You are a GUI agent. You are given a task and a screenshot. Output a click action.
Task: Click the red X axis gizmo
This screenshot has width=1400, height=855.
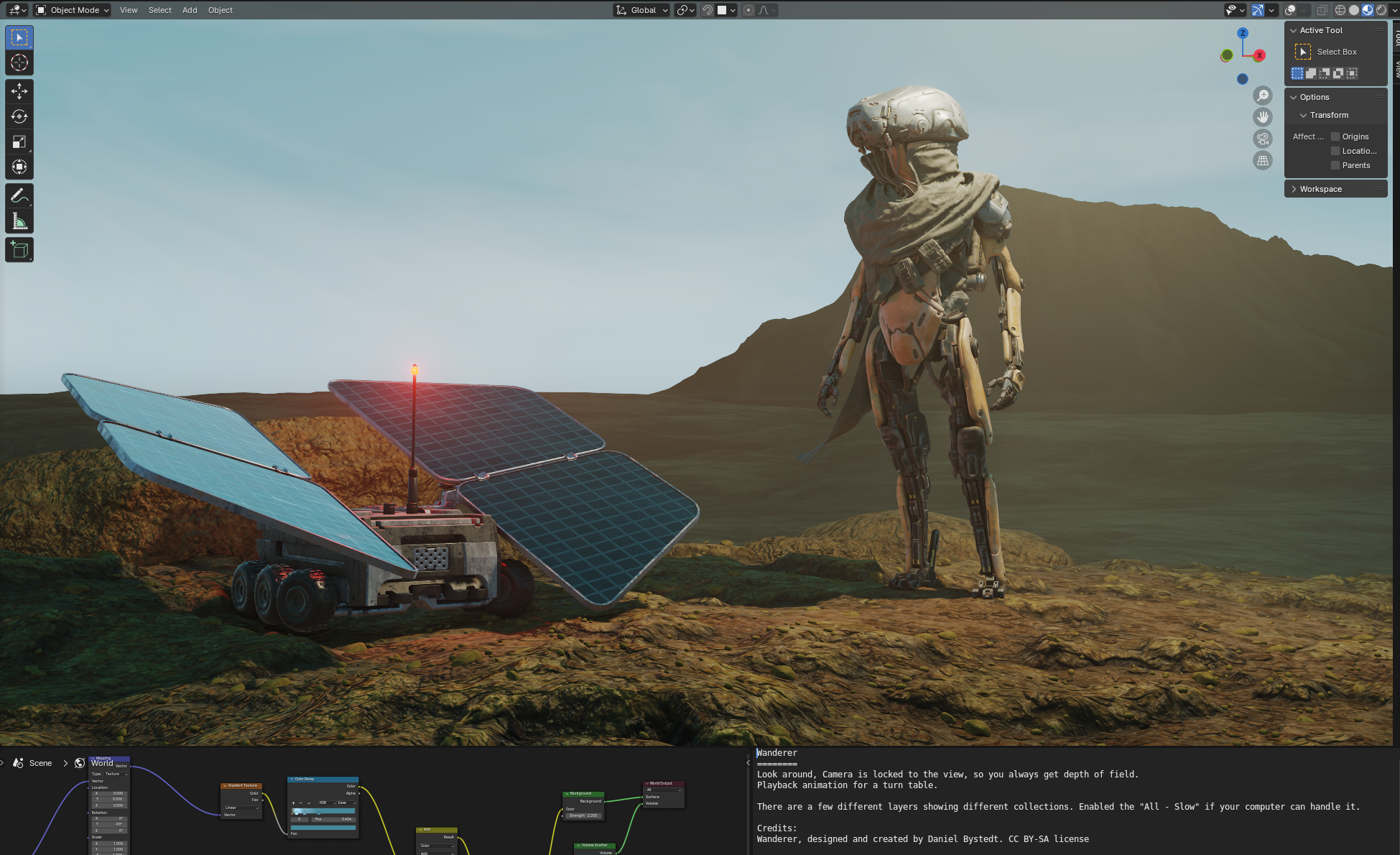click(1259, 55)
